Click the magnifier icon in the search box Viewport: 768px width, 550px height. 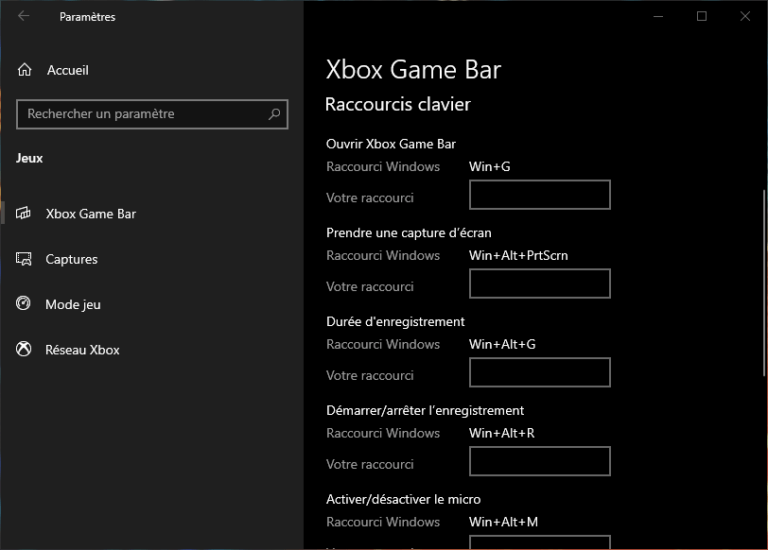274,114
